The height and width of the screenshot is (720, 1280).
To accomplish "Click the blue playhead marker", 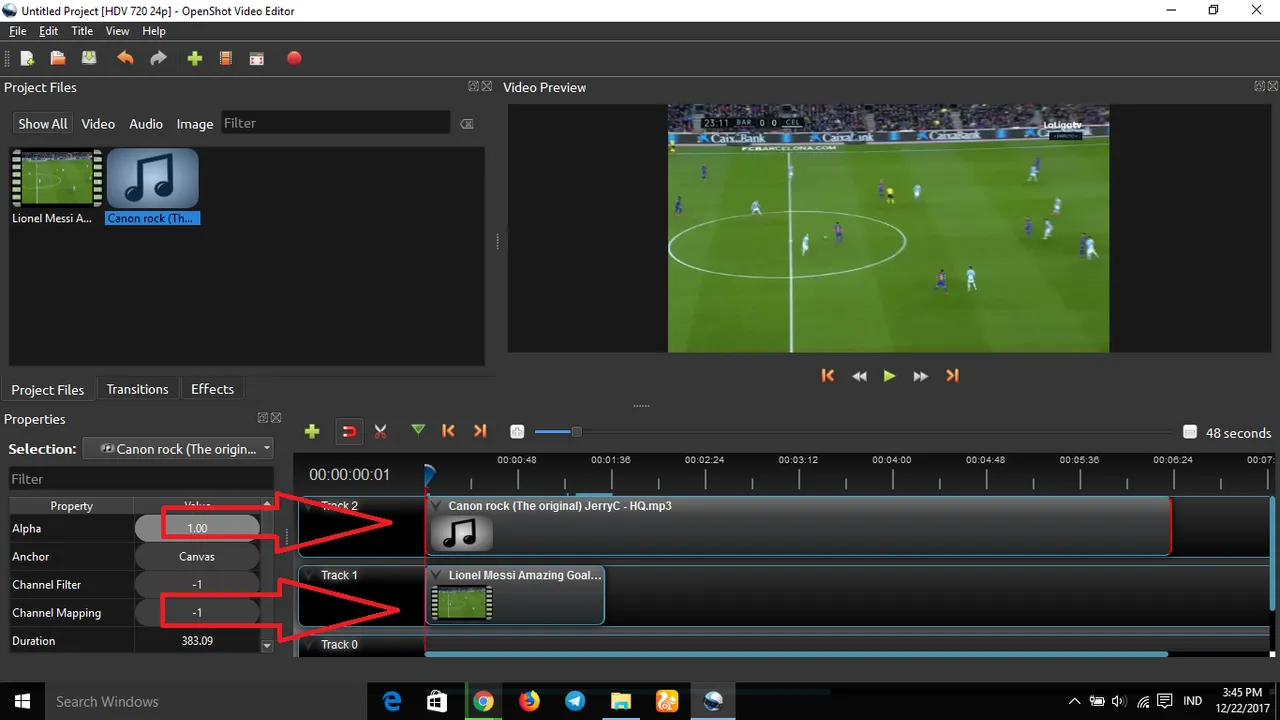I will 429,475.
